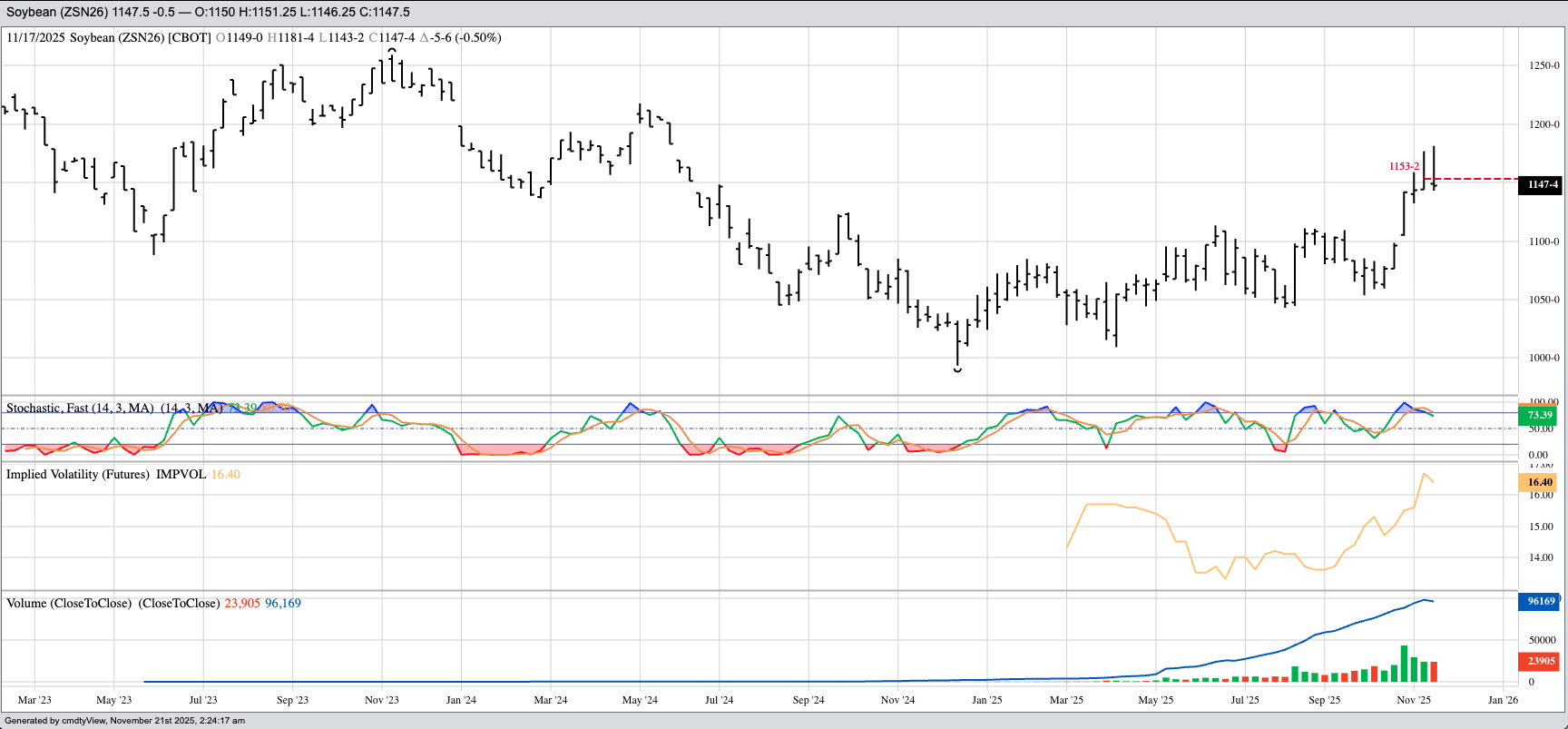Click the orange 16.40 implied volatility badge
The image size is (1568, 729).
coord(1540,482)
